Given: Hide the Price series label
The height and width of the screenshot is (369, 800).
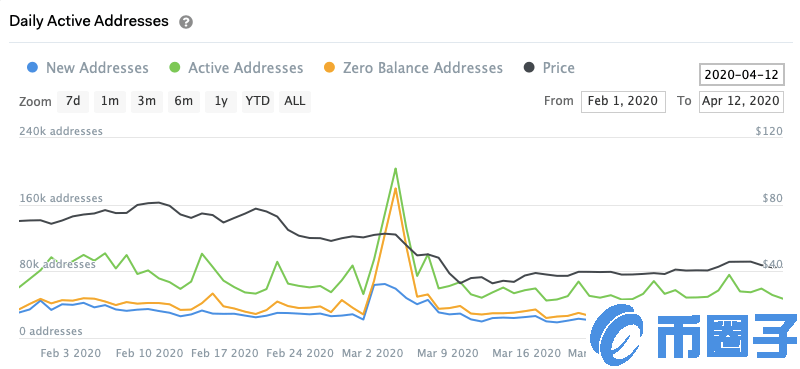Looking at the screenshot, I should pos(559,68).
